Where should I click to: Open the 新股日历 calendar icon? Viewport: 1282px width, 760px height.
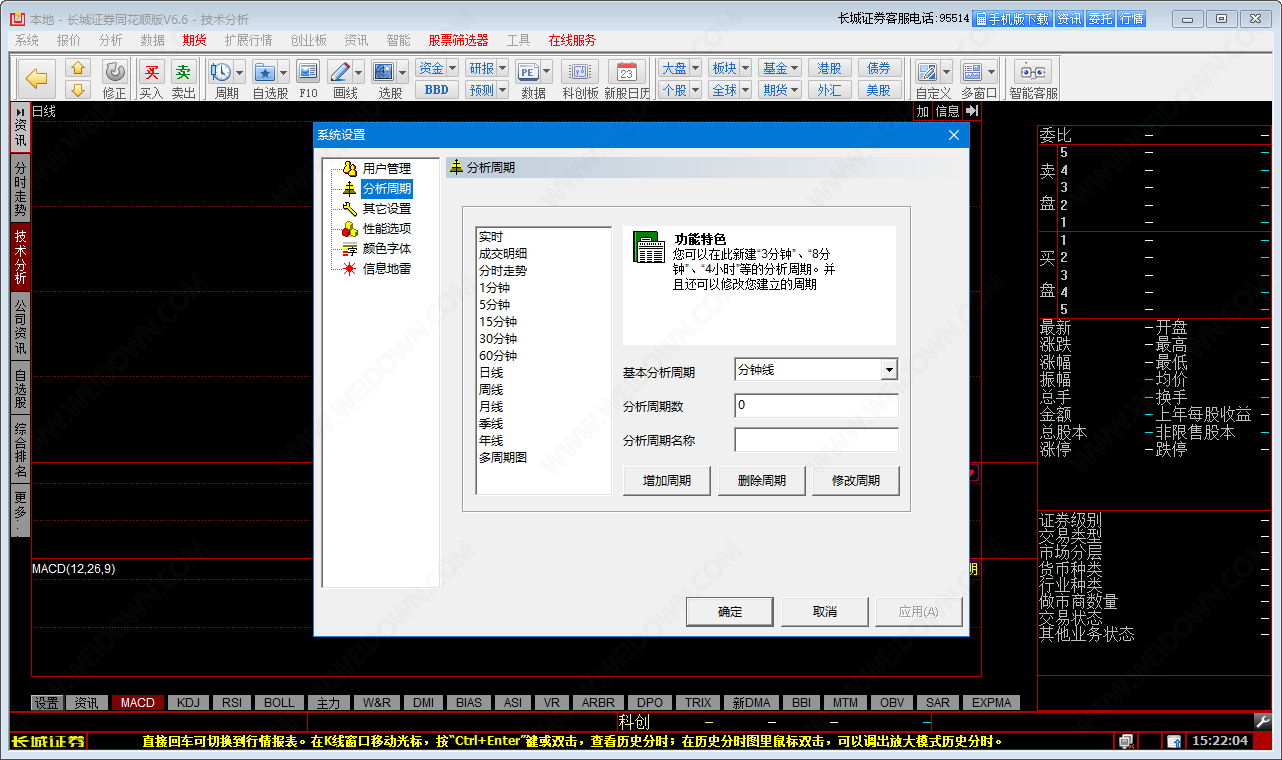627,73
